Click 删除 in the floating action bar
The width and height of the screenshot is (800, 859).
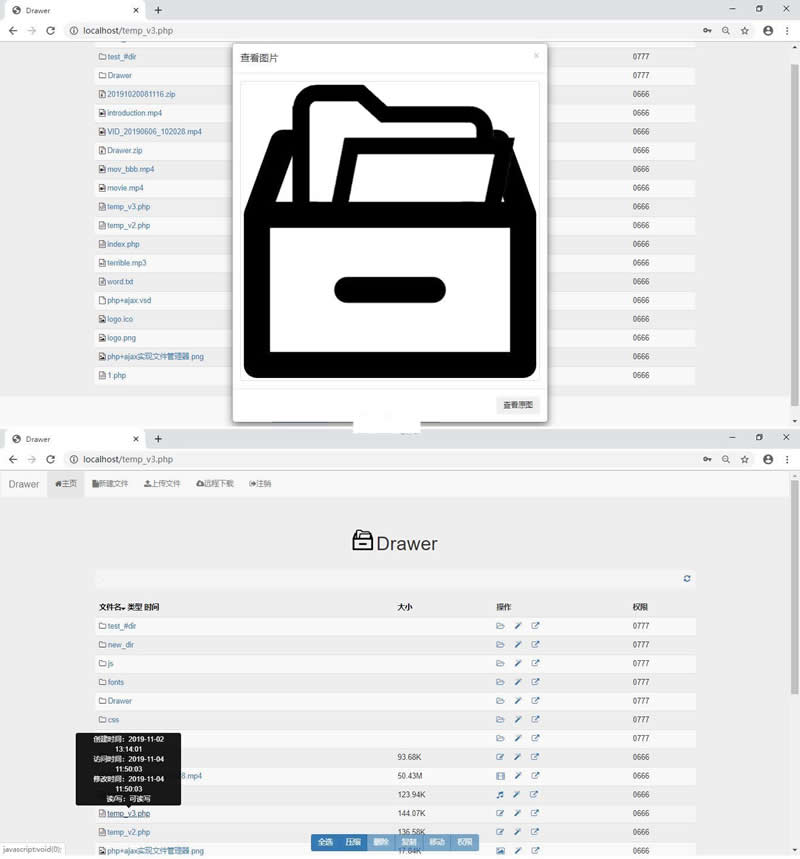tap(381, 842)
